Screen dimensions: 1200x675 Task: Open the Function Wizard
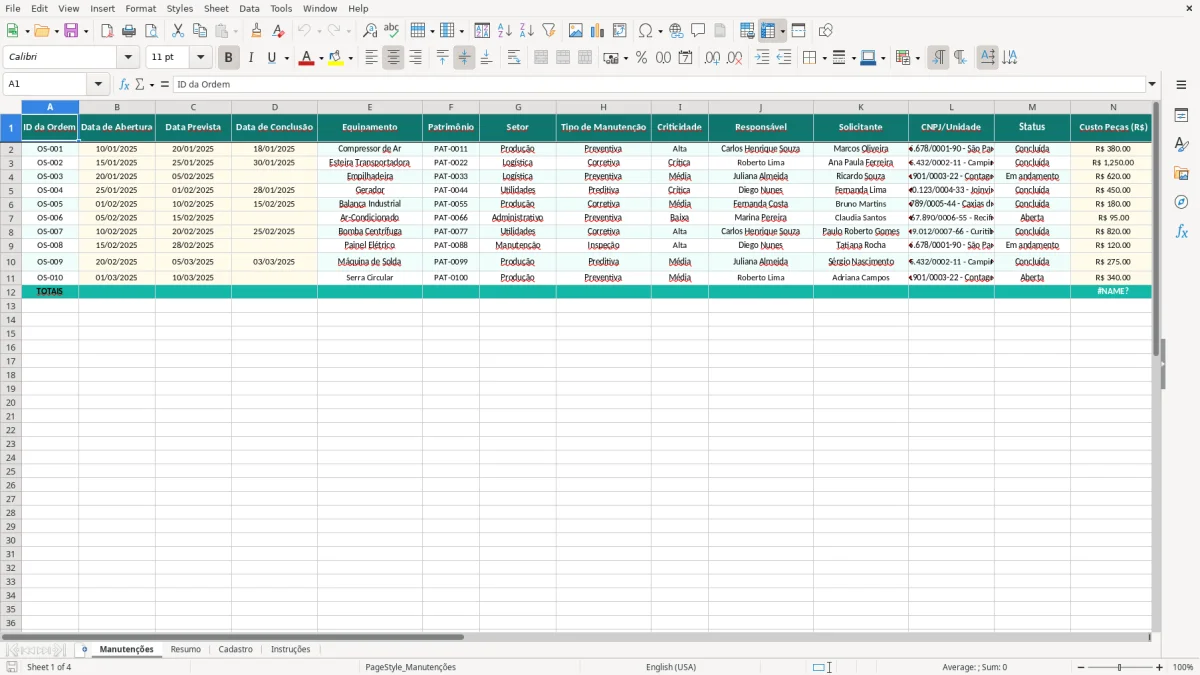(x=124, y=85)
